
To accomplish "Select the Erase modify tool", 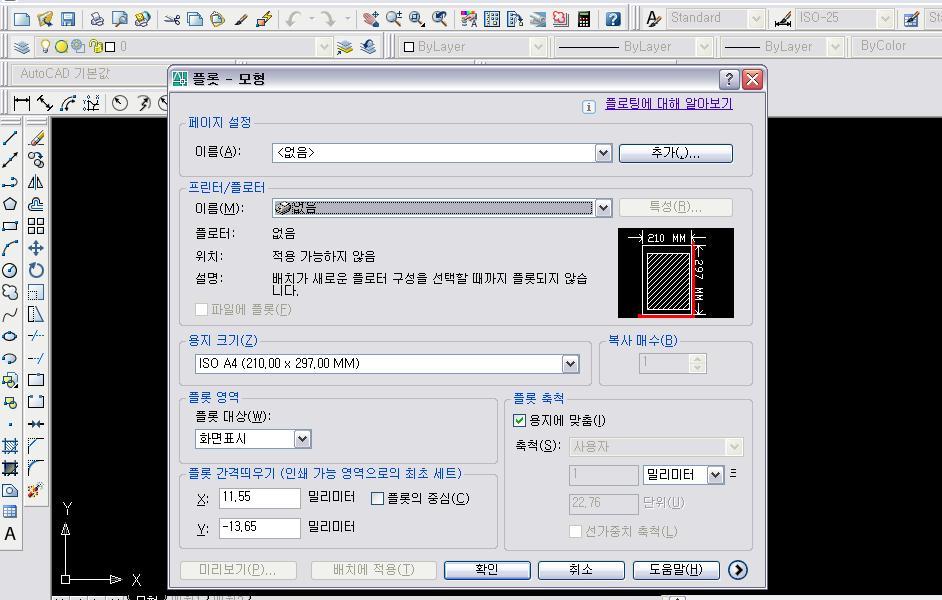I will click(36, 138).
